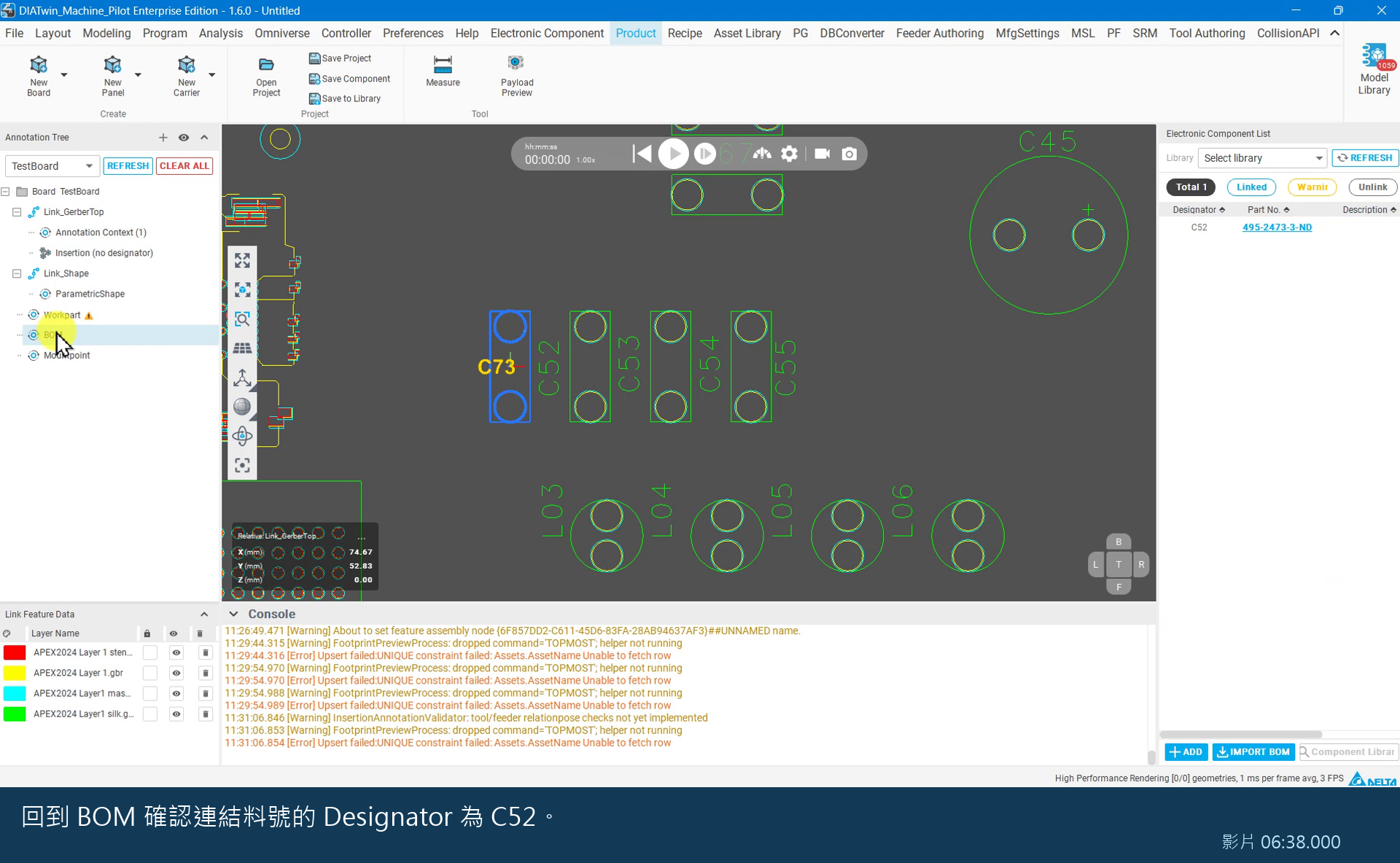Select the Top face on view cube
This screenshot has height=863, width=1400.
[x=1119, y=564]
